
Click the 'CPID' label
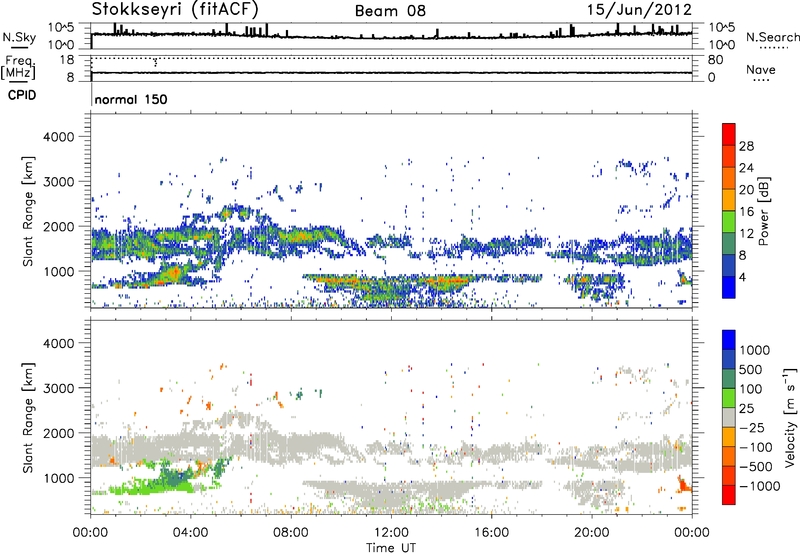click(22, 95)
